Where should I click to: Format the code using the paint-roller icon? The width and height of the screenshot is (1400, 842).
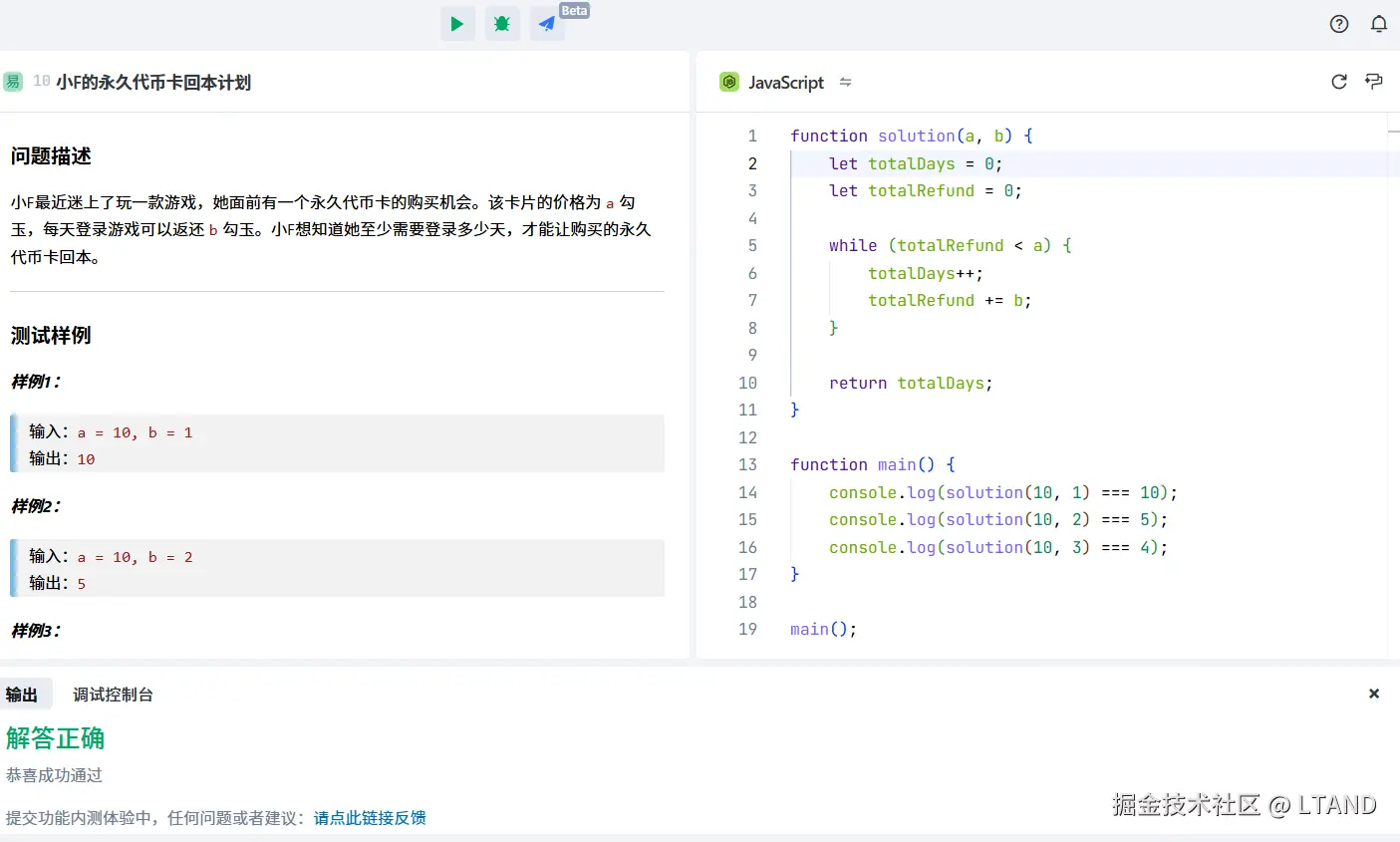point(1373,82)
